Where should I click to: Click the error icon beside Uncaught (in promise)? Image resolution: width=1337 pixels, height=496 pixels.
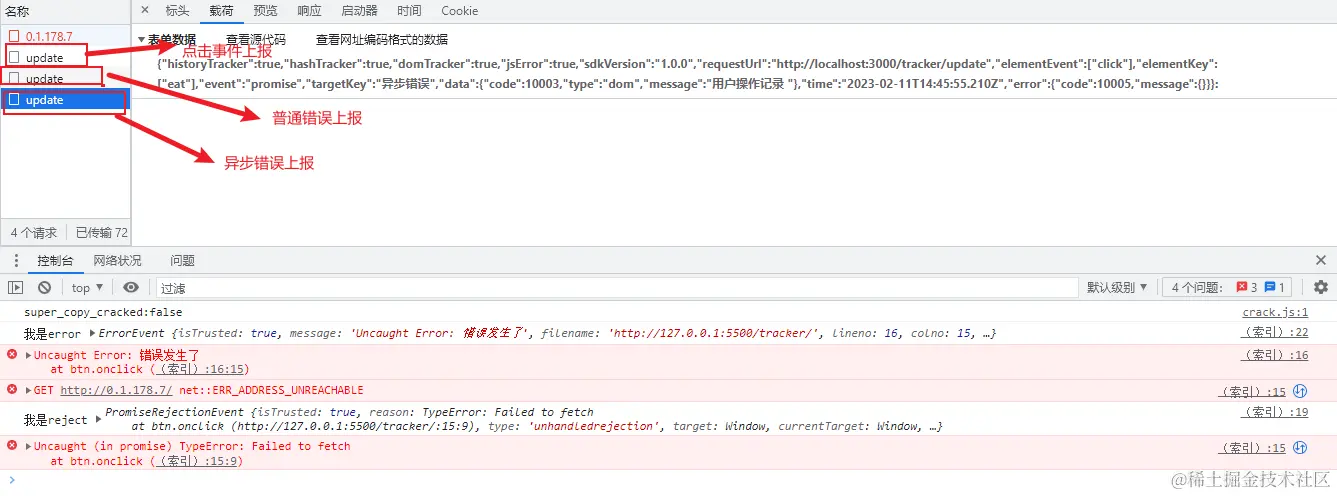(12, 445)
